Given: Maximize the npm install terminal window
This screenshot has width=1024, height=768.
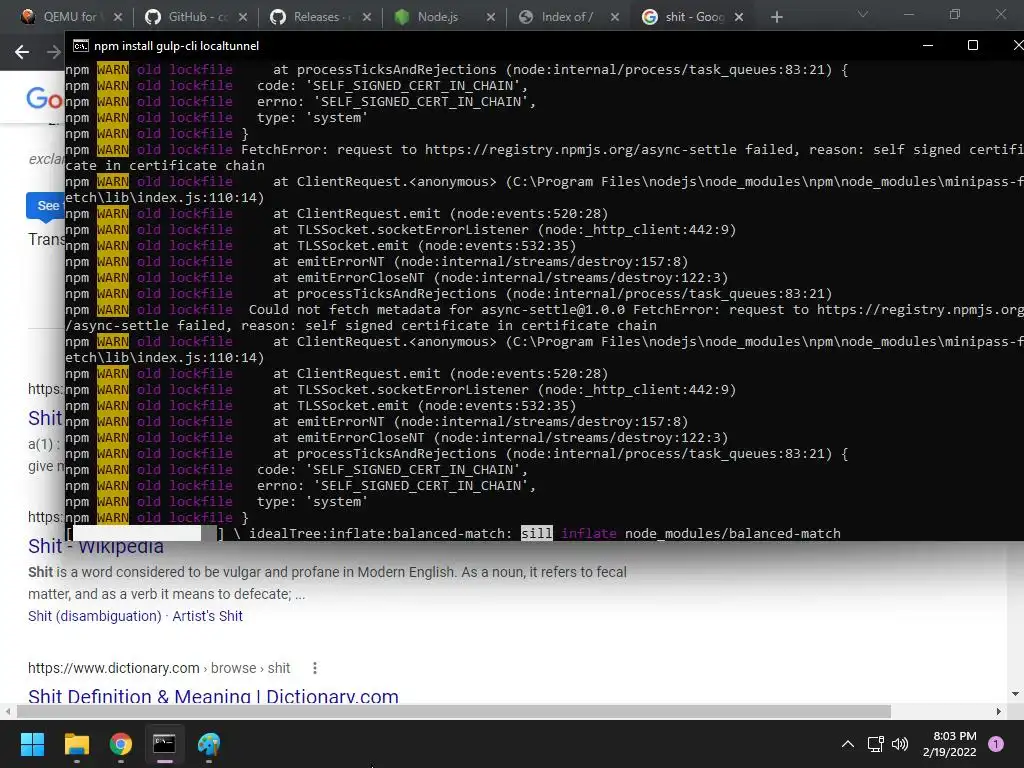Looking at the screenshot, I should click(972, 45).
